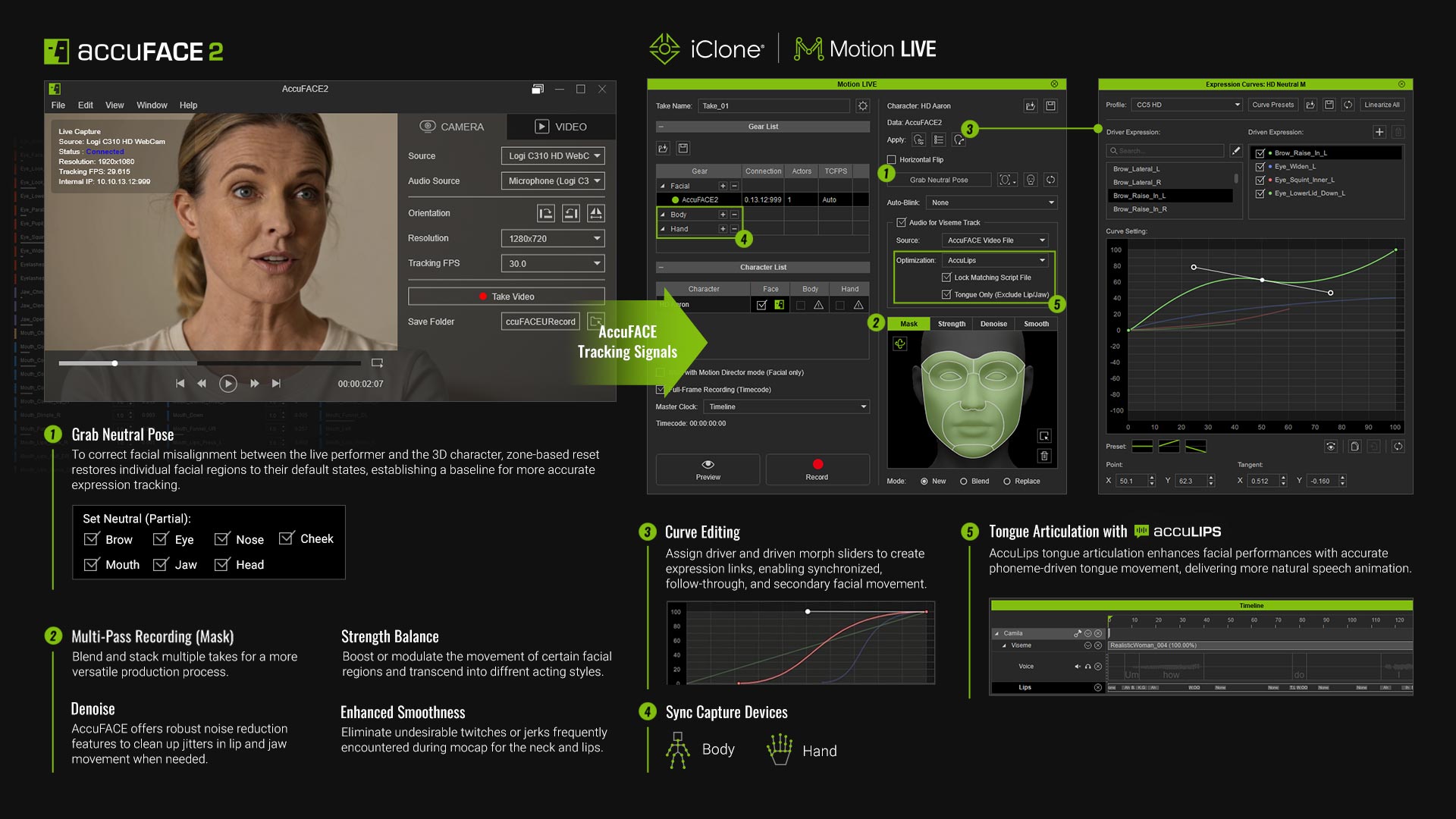1456x819 pixels.
Task: Click pencil edit icon beside driver search
Action: (1236, 151)
